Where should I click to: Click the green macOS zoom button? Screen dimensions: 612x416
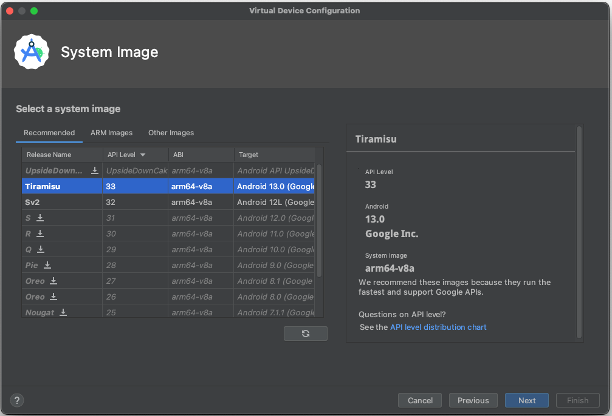coord(34,11)
